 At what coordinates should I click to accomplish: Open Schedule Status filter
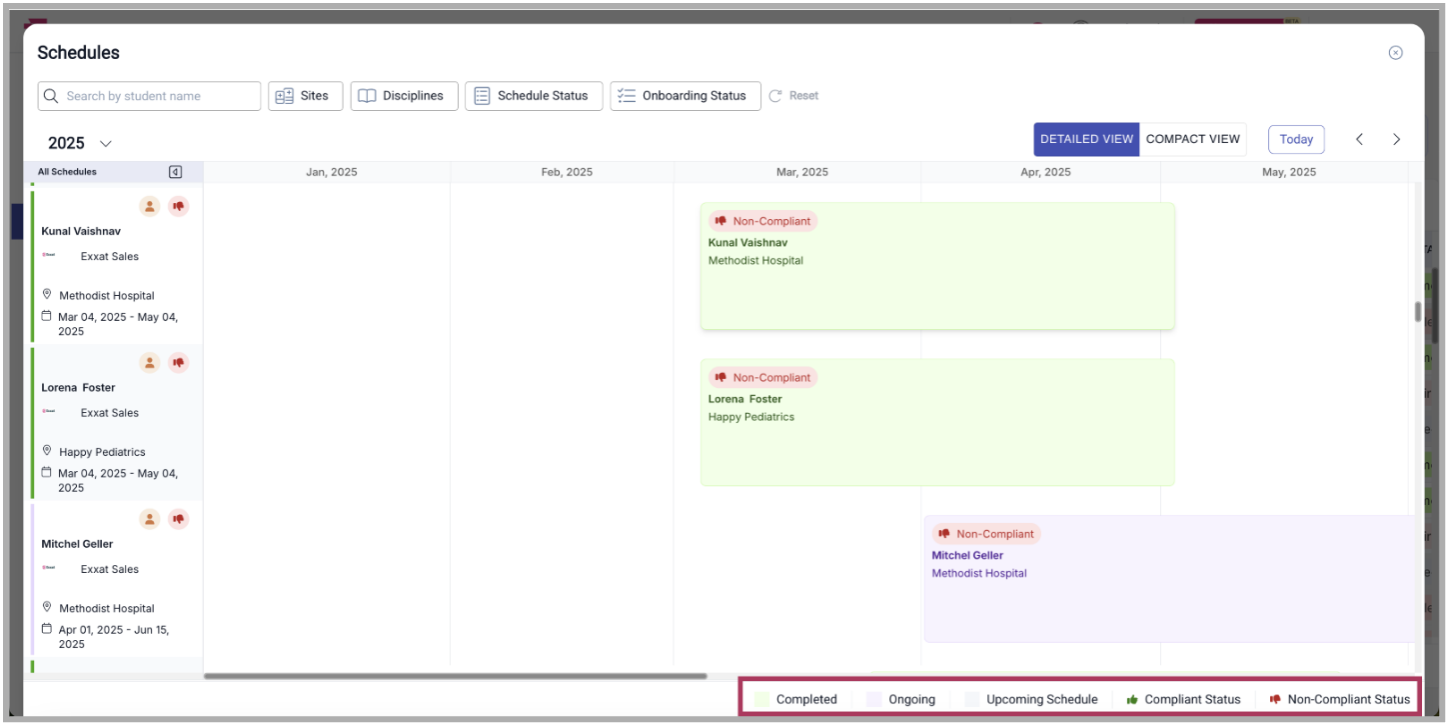533,96
